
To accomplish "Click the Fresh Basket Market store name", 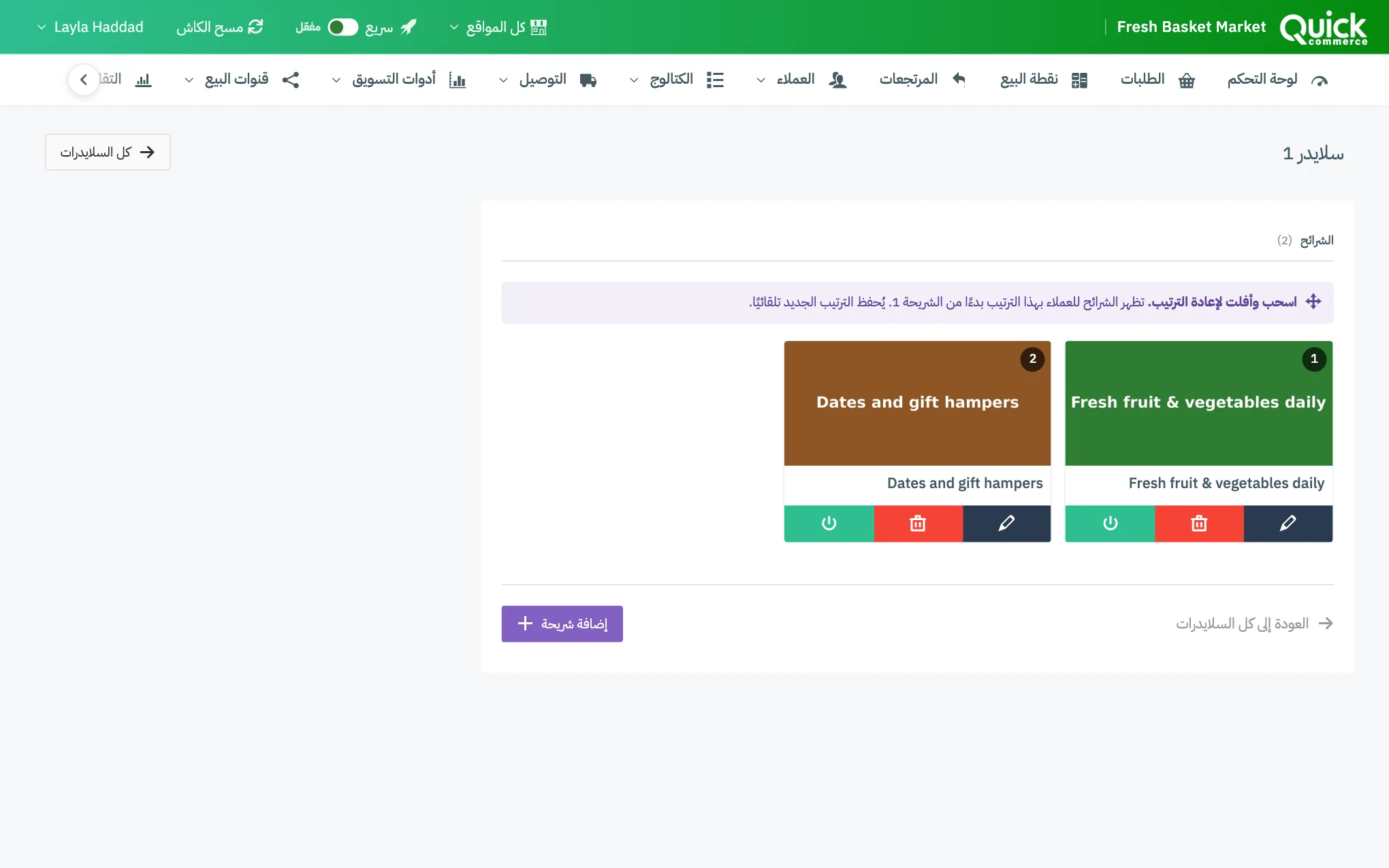I will (x=1191, y=27).
